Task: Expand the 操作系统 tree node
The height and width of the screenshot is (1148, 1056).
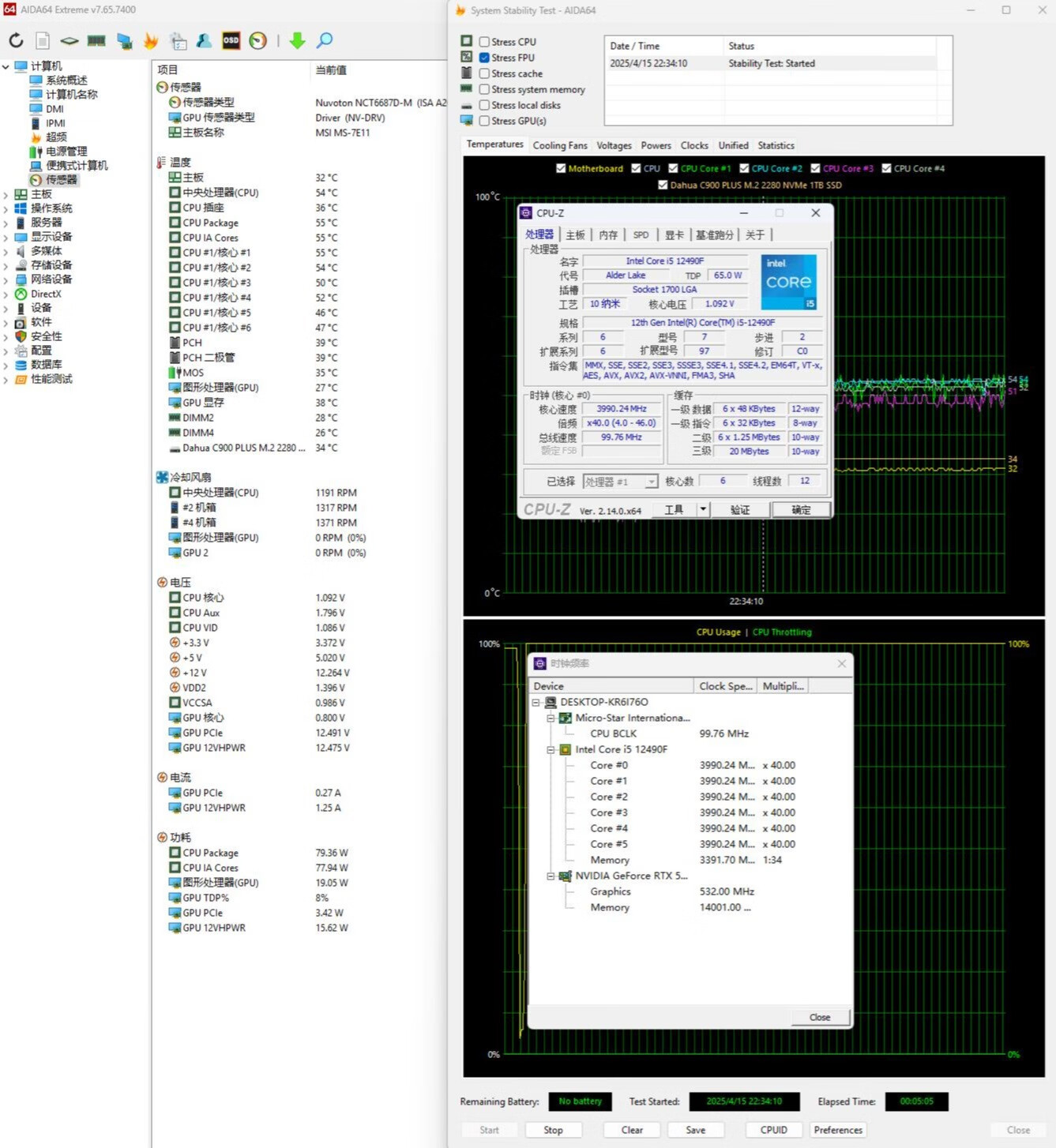Action: pos(6,208)
